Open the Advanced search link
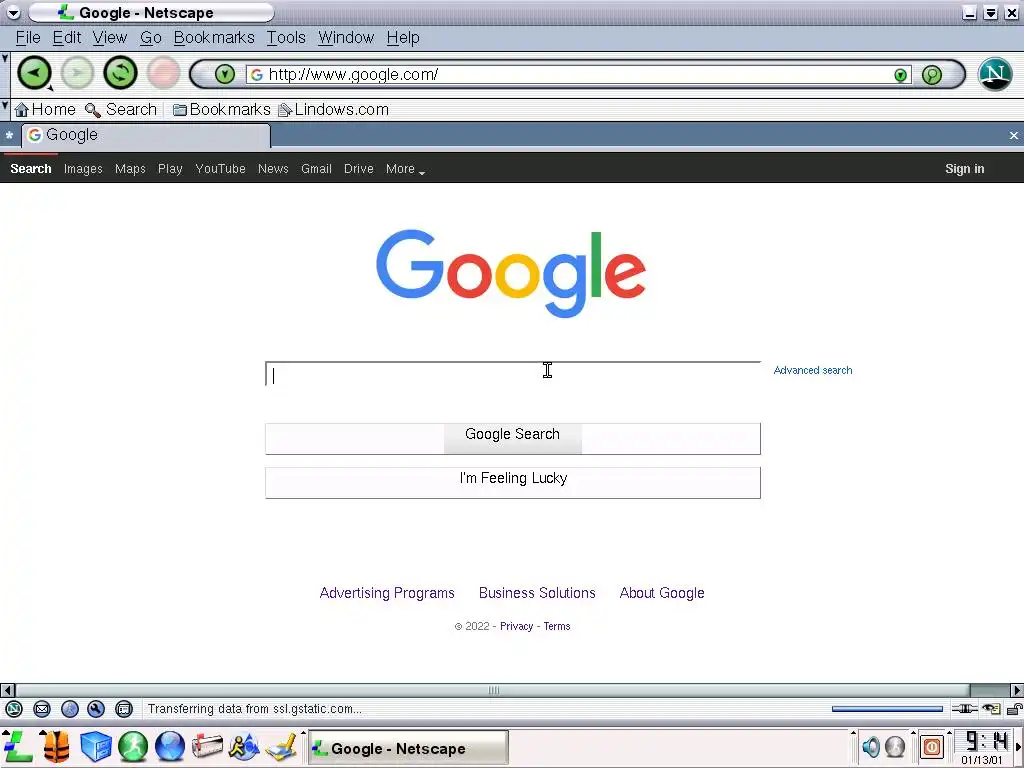The image size is (1024, 768). coord(812,370)
